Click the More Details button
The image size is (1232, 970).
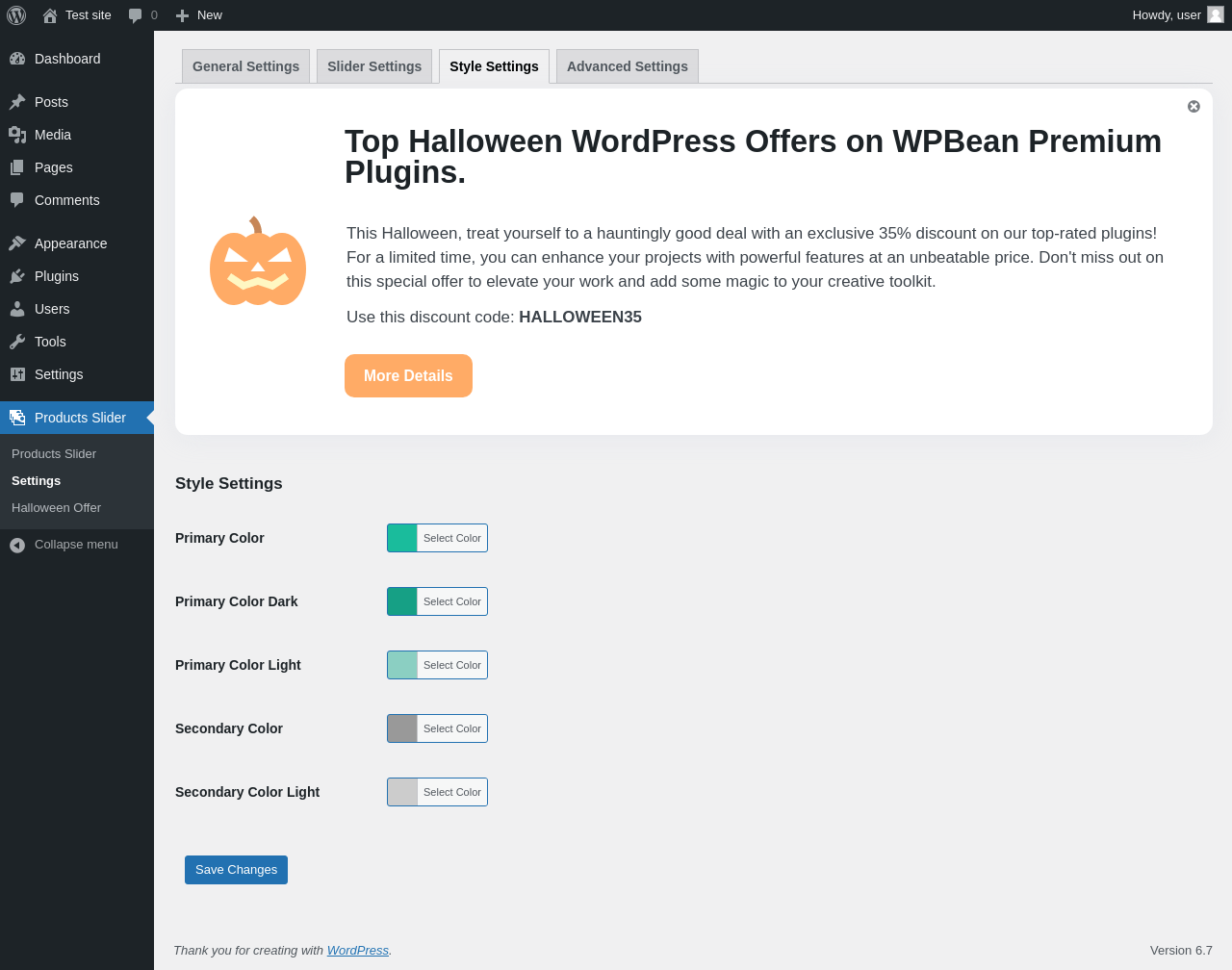tap(408, 375)
